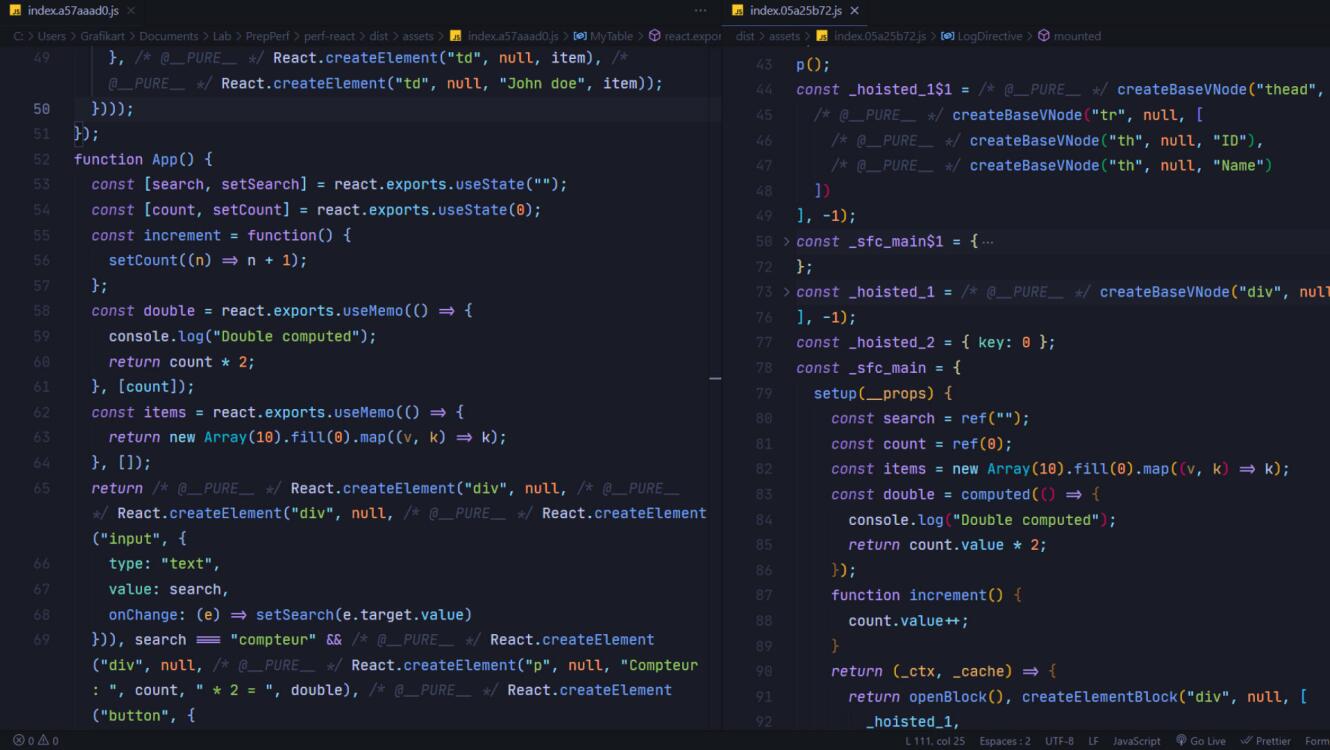The image size is (1330, 750).
Task: Click the Go Live broadcast icon
Action: click(1181, 741)
